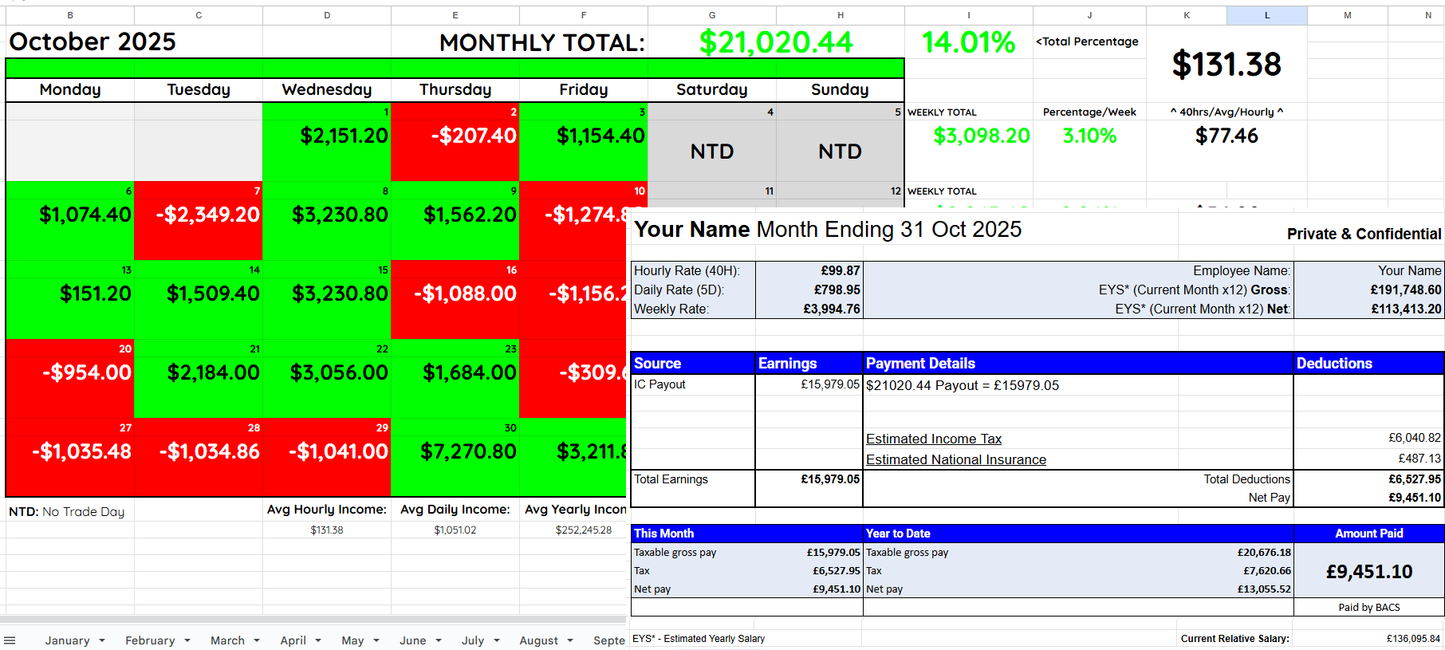Click the Estimated Income Tax link
This screenshot has height=650, width=1445.
(932, 438)
